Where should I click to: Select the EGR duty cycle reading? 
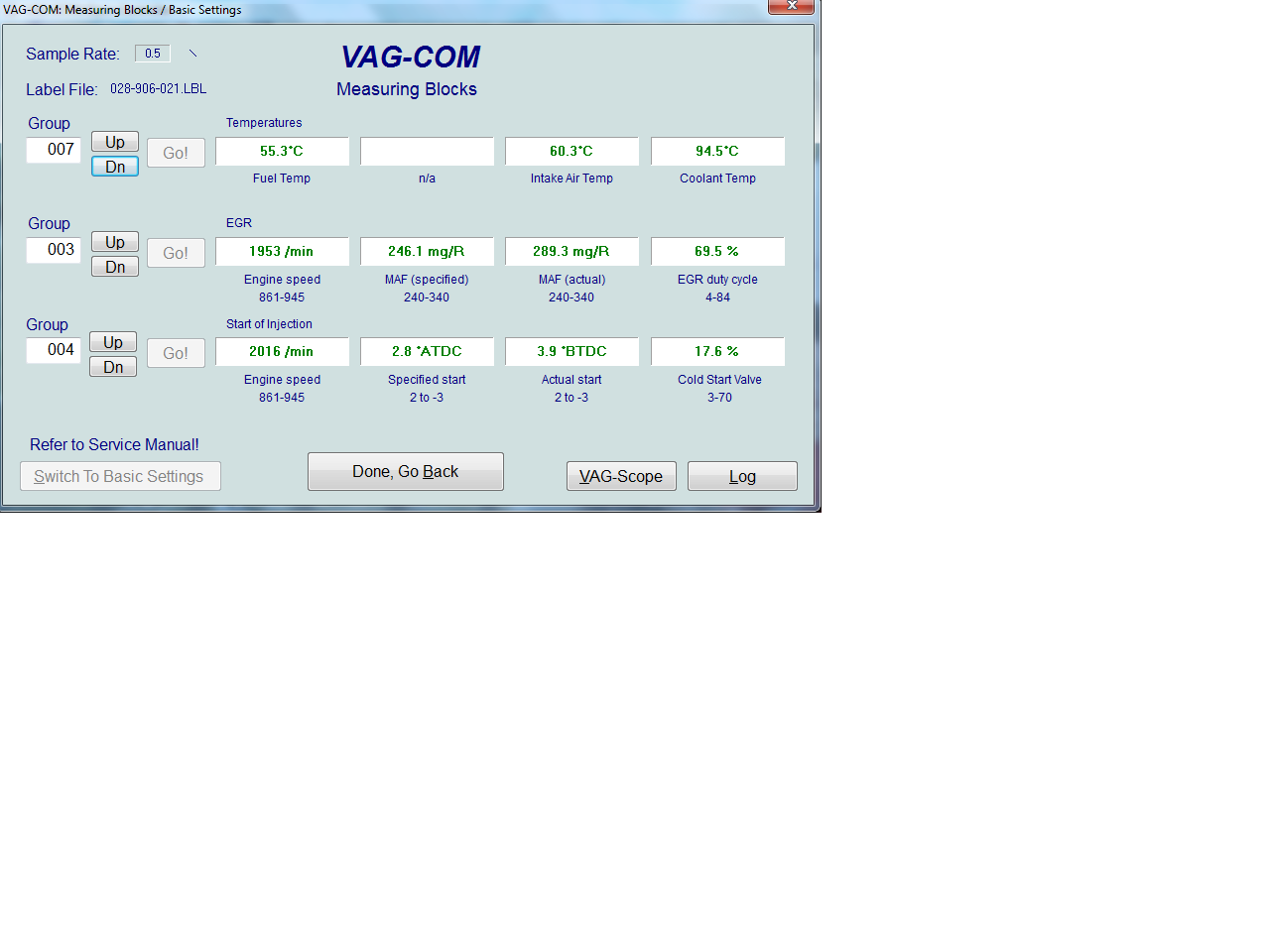coord(717,251)
